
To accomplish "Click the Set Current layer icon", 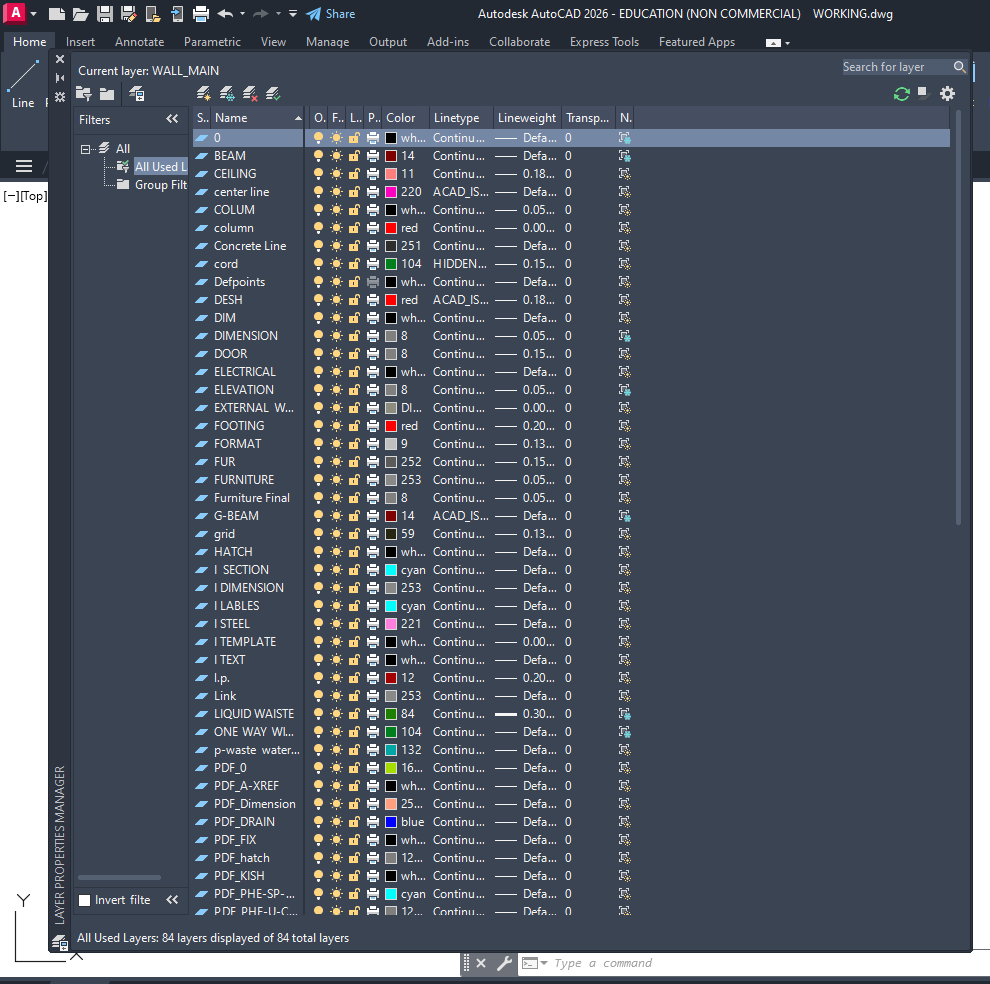I will (x=273, y=94).
